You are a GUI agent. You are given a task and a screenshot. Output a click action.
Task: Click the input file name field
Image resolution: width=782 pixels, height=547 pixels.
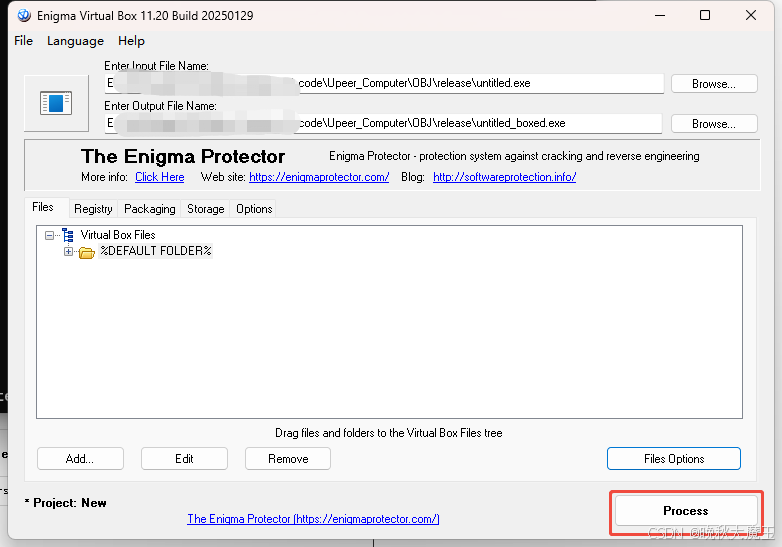click(x=385, y=83)
